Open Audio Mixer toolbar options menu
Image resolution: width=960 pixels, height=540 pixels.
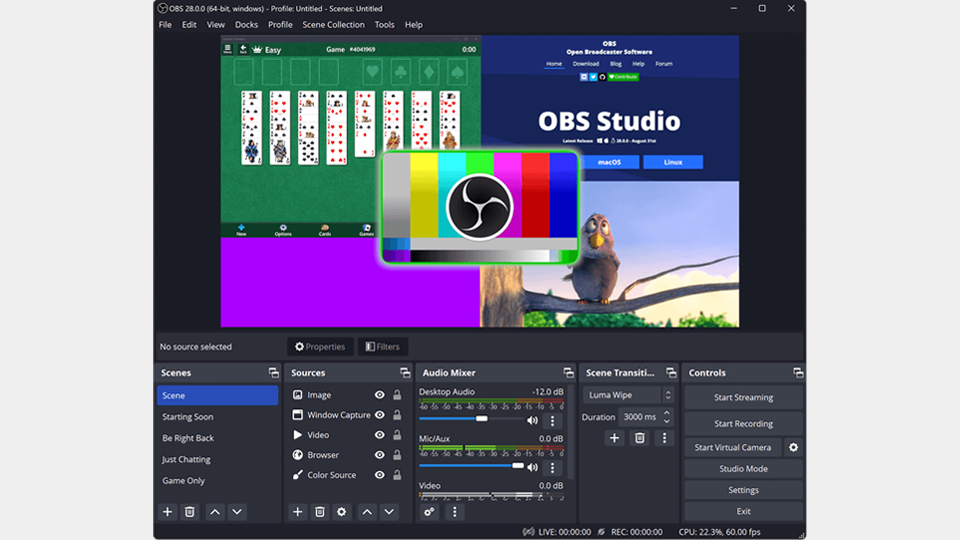coord(454,512)
